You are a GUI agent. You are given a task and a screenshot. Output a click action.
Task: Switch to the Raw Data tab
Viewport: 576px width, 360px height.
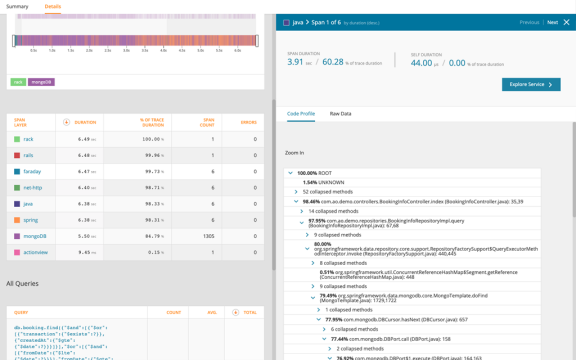pyautogui.click(x=340, y=114)
